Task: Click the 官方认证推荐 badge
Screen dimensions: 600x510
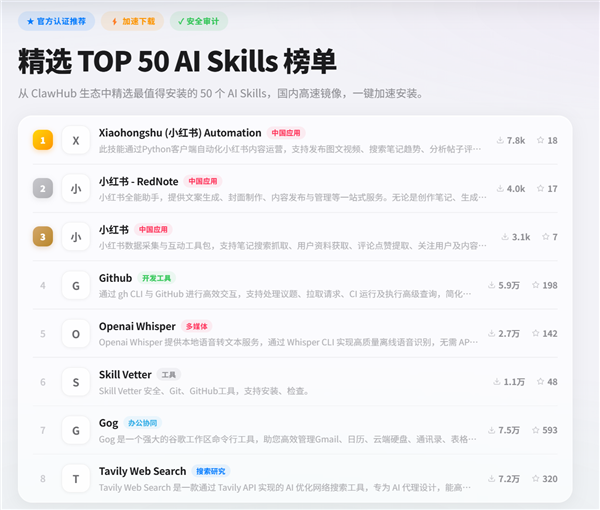Action: click(x=56, y=21)
